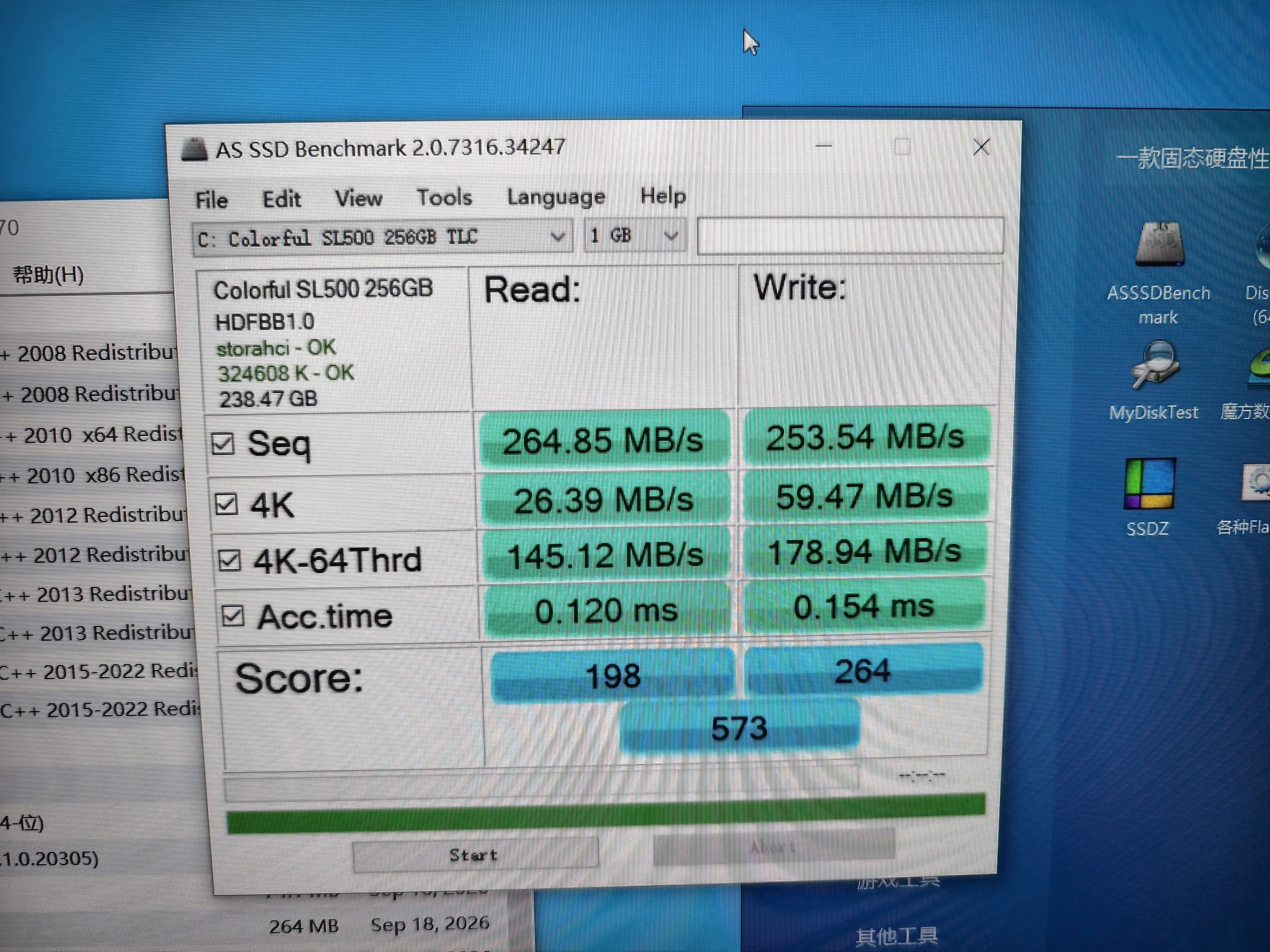Click the 其他工具 label in right panel
Viewport: 1270px width, 952px height.
click(x=896, y=937)
